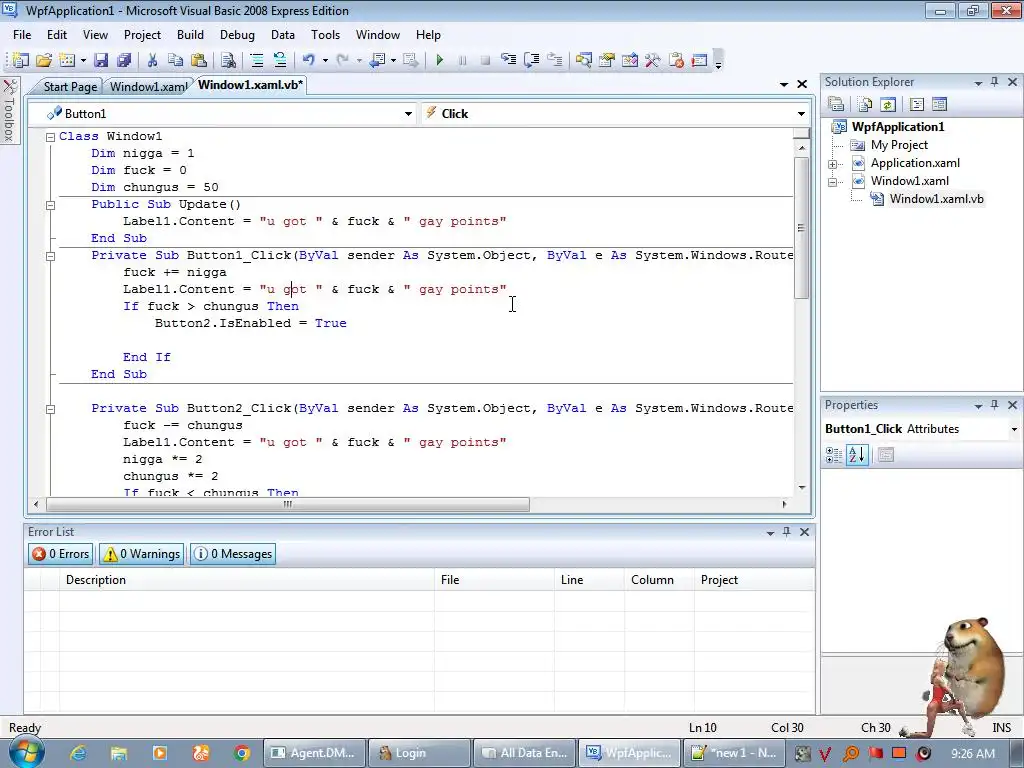Image resolution: width=1024 pixels, height=768 pixels.
Task: Collapse Window1.xaml node in Solution Explorer
Action: click(833, 182)
